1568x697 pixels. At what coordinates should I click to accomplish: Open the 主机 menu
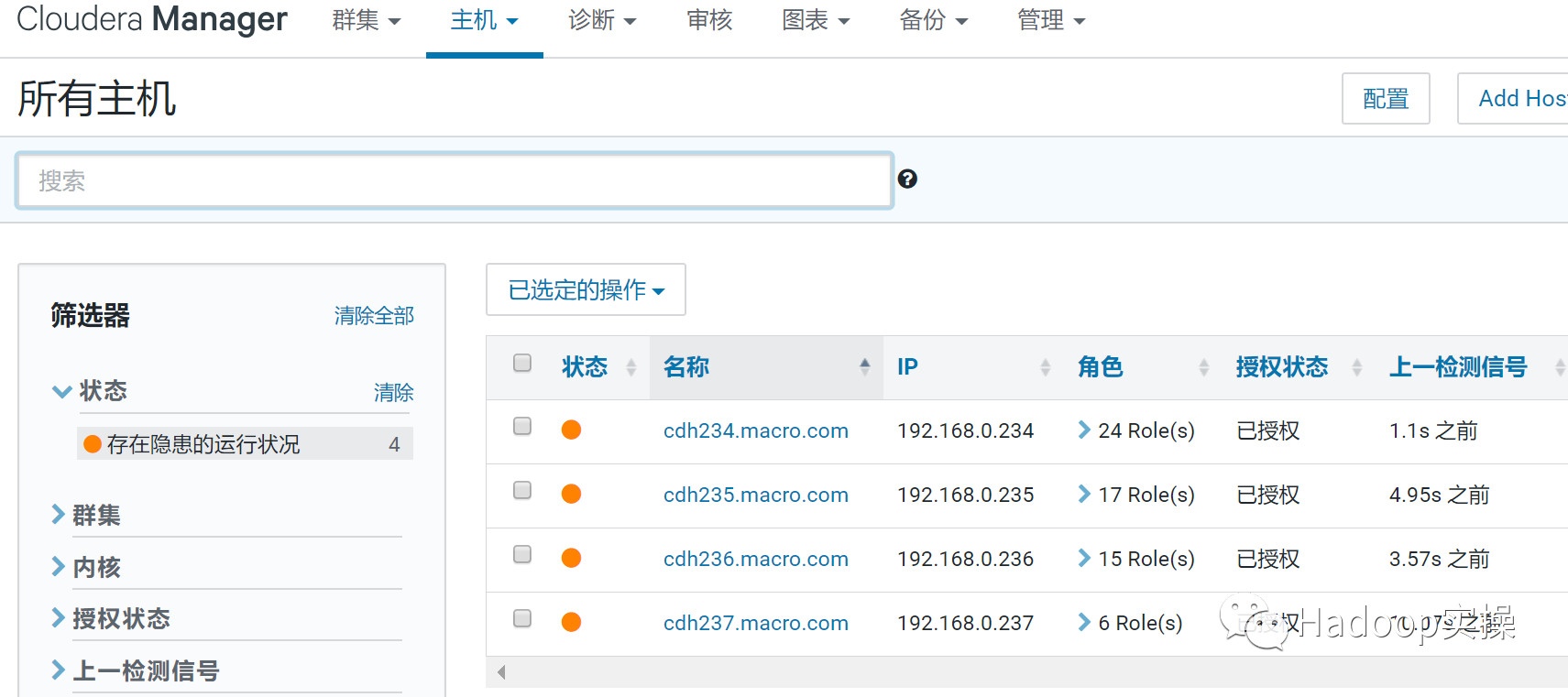(x=485, y=20)
